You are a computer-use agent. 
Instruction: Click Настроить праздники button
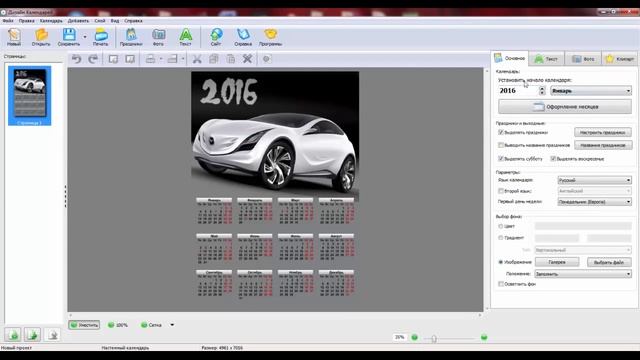[603, 132]
